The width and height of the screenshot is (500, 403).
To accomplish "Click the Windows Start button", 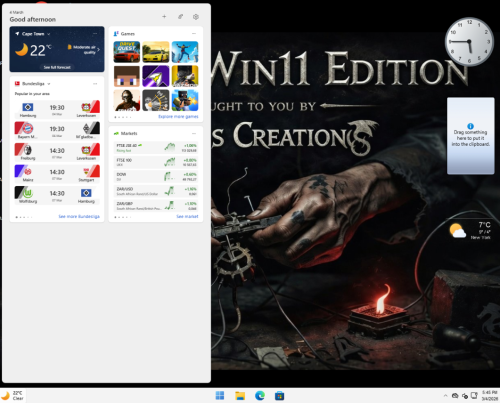I will 220,396.
